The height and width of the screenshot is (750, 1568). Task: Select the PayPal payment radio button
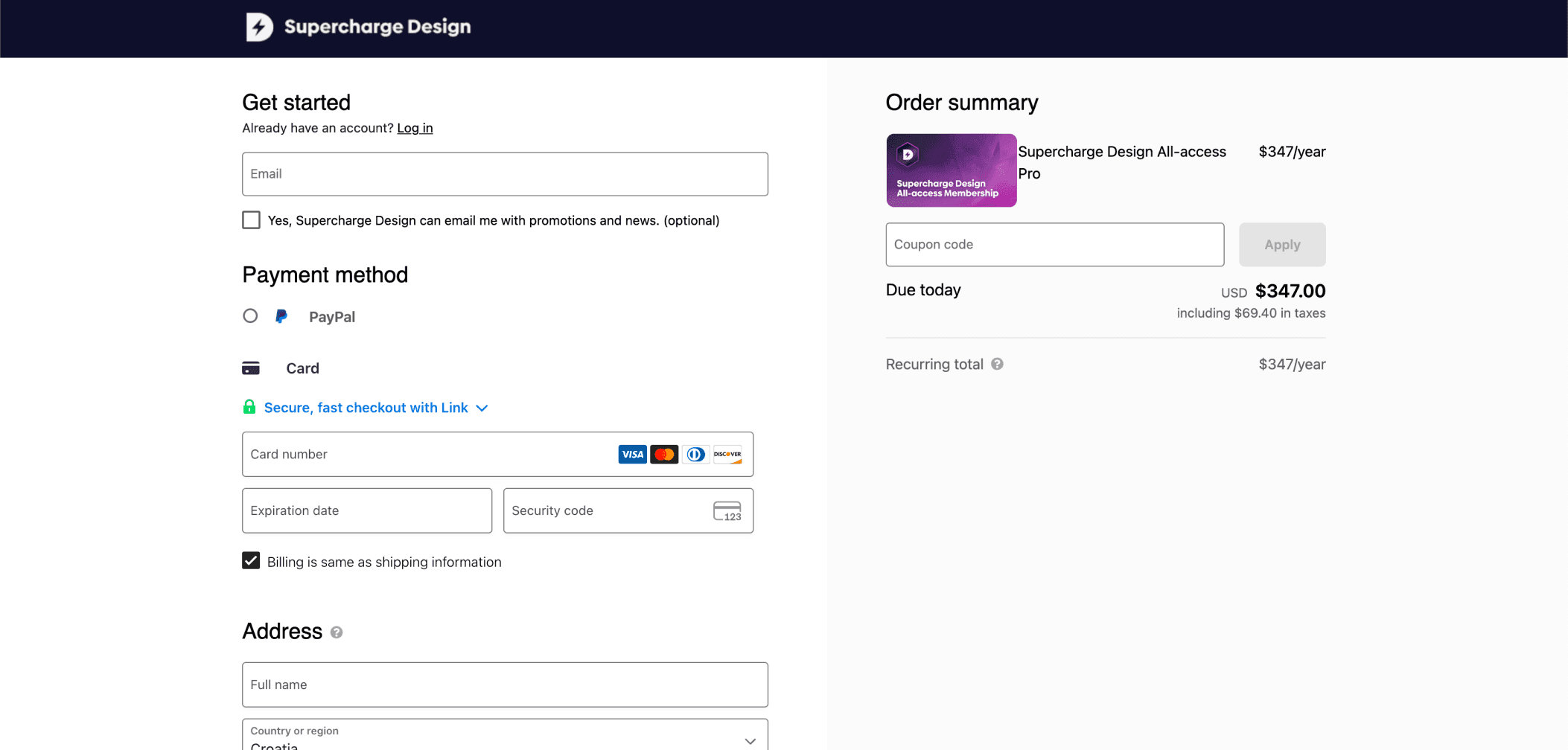250,315
